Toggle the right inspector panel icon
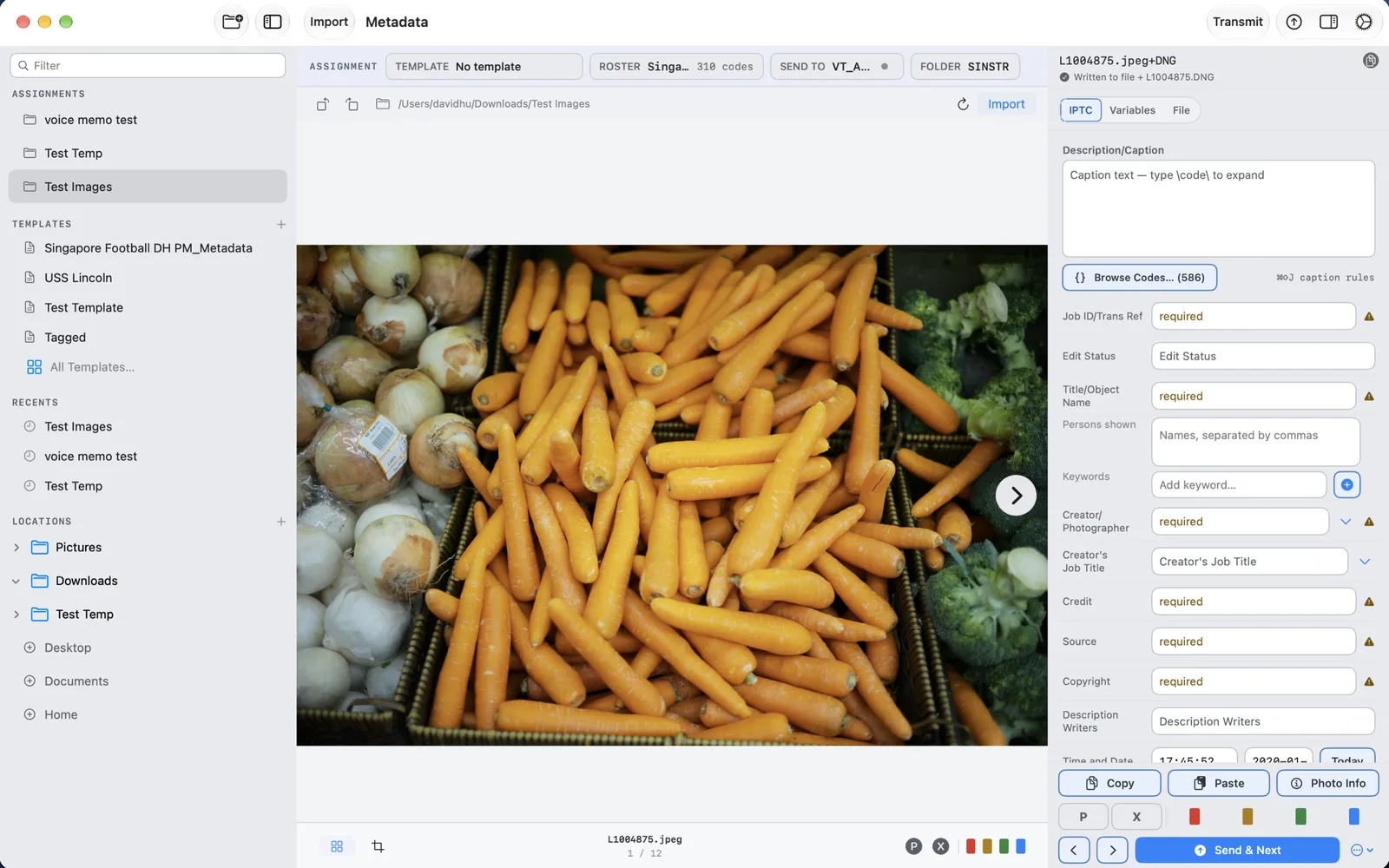 (1328, 22)
